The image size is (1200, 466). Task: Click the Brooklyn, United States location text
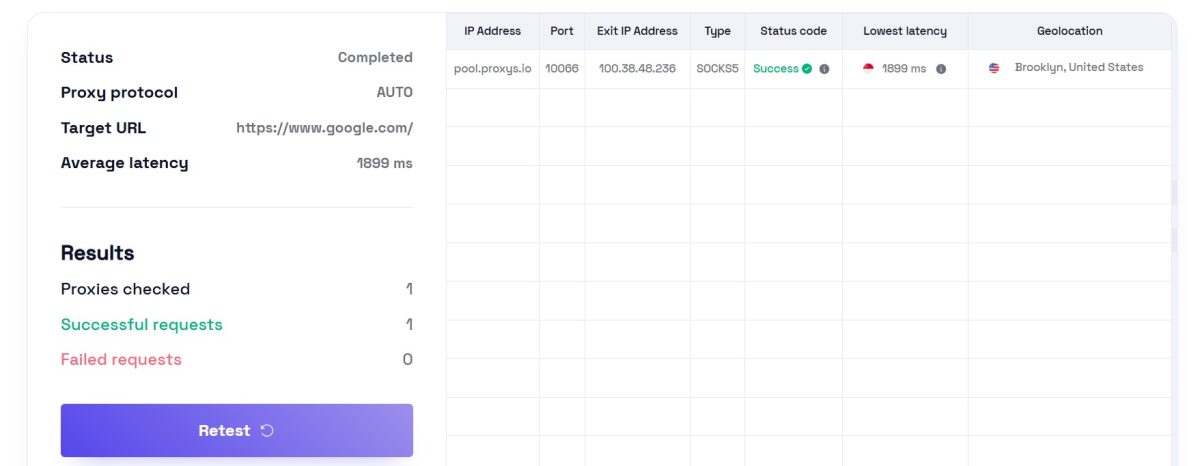[x=1078, y=68]
